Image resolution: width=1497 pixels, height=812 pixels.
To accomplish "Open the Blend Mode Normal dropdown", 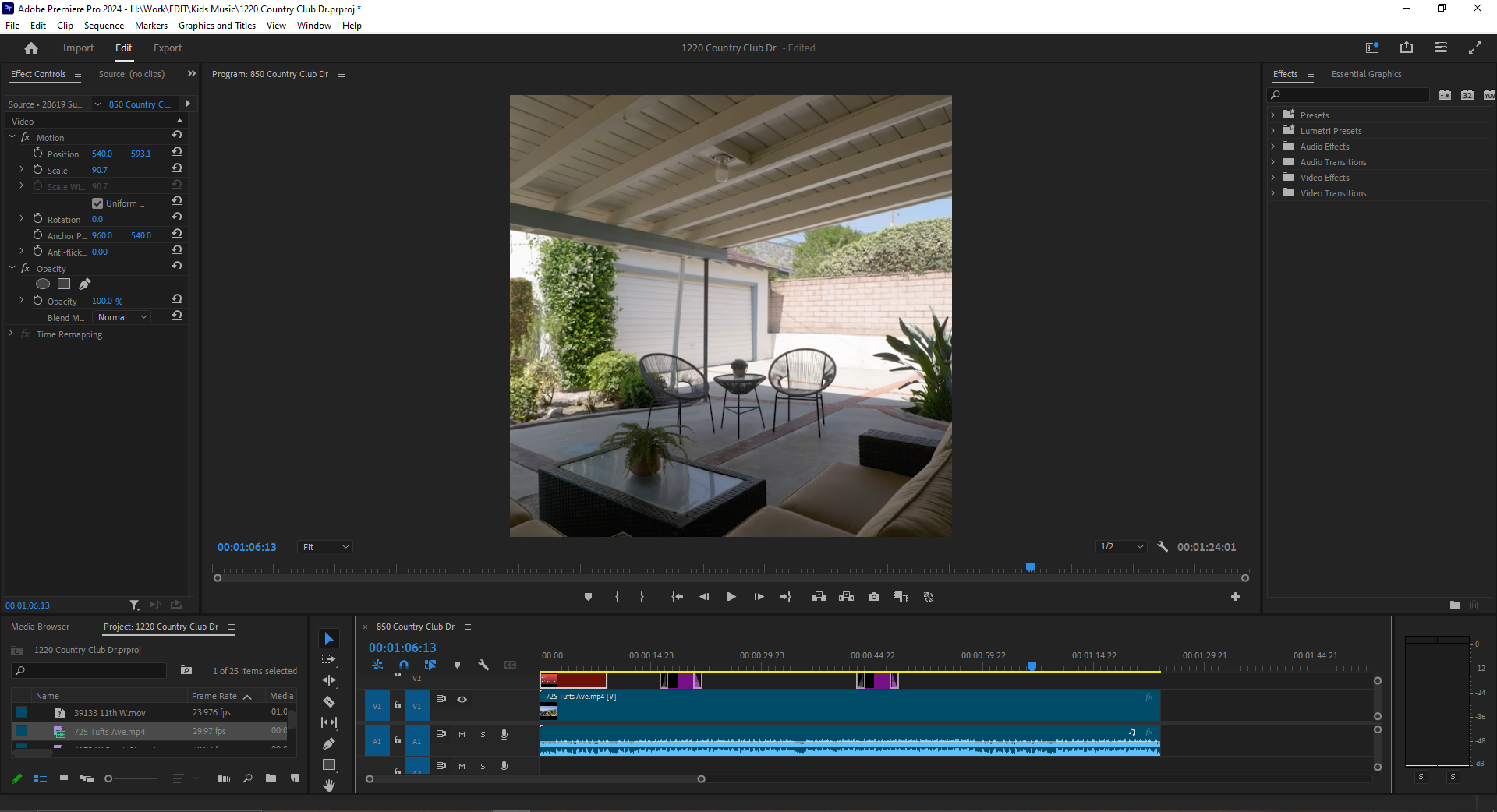I will click(x=122, y=317).
